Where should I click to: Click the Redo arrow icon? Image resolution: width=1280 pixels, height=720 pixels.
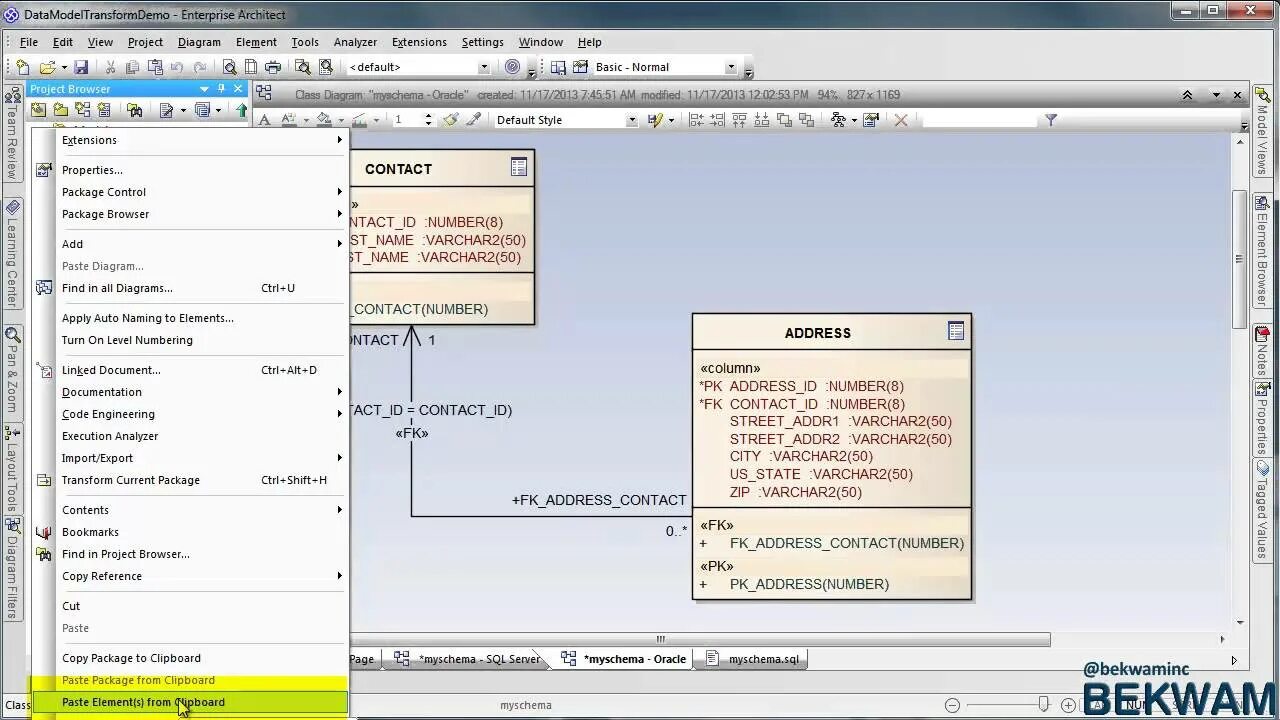click(x=200, y=67)
